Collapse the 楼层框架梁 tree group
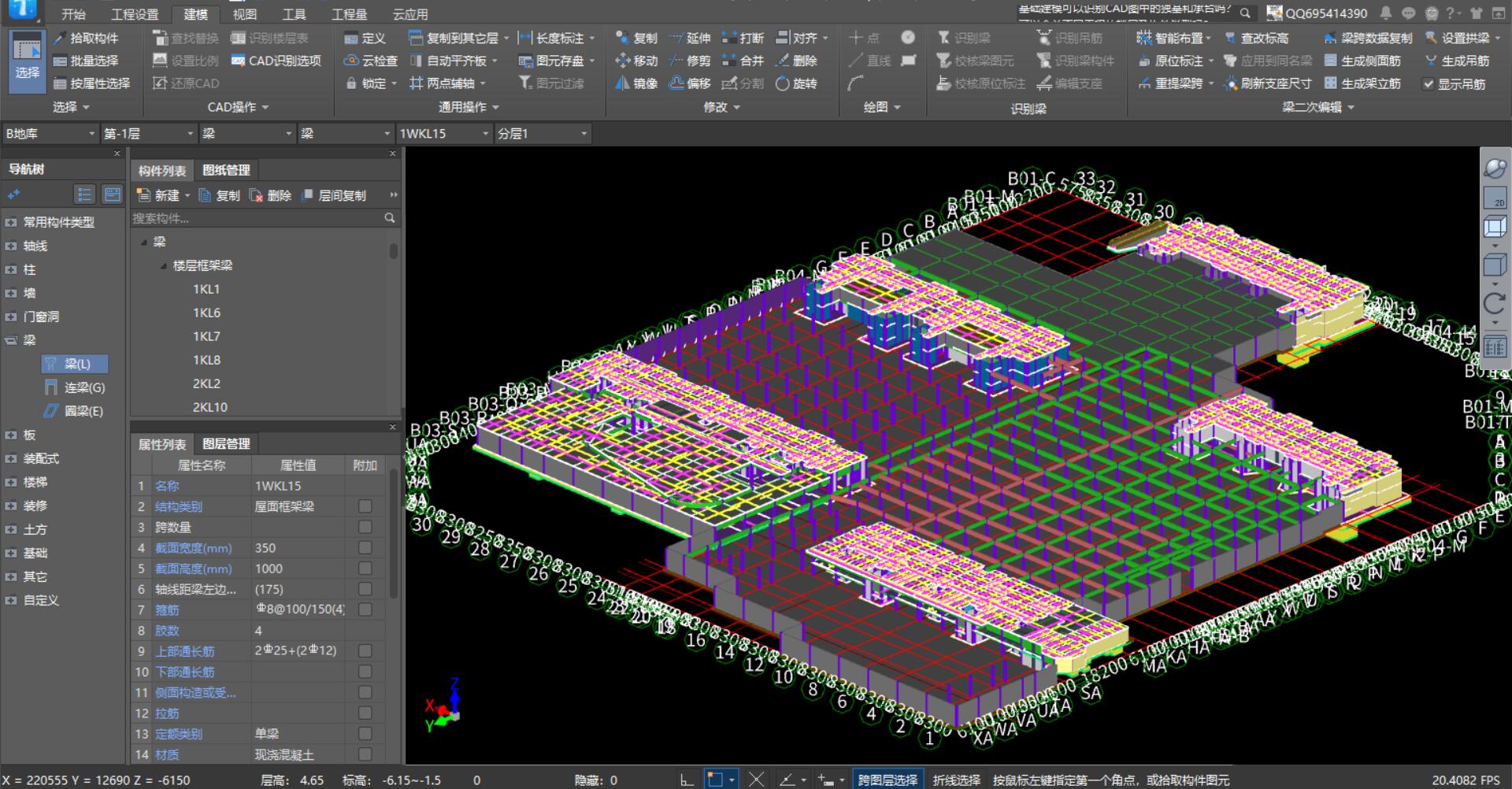1512x789 pixels. tap(163, 266)
